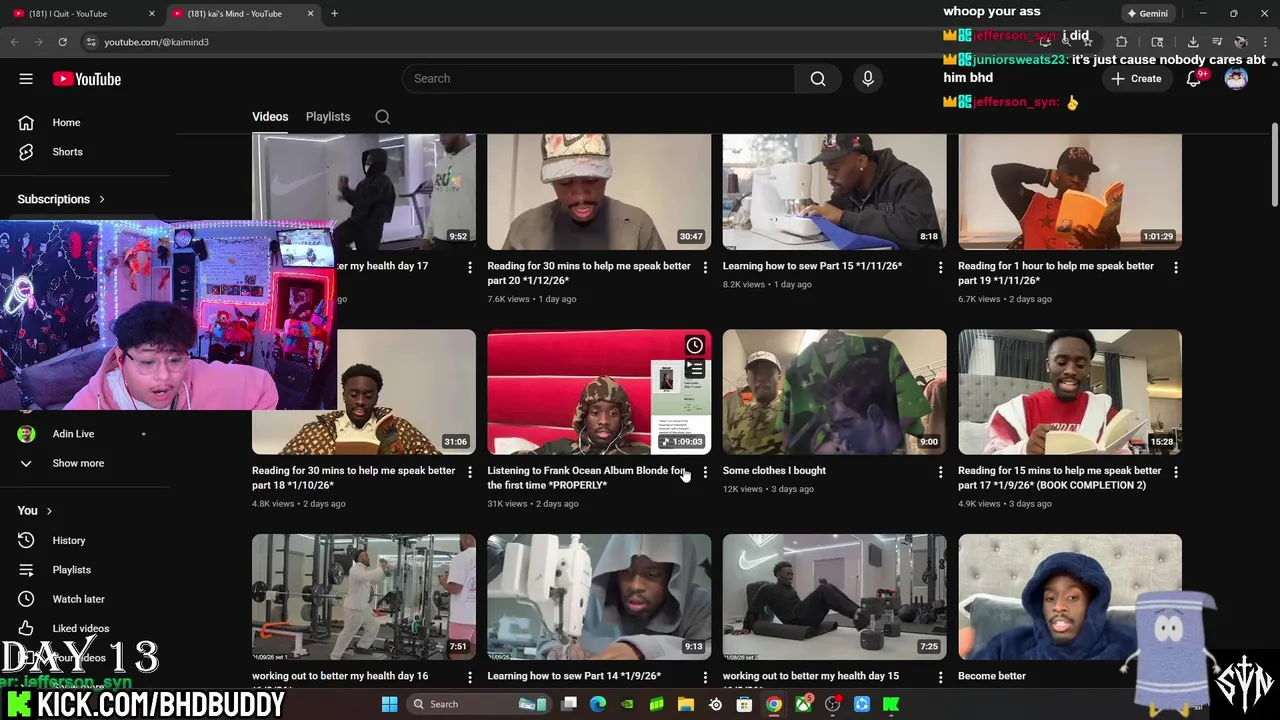Open the YouTube account avatar menu
This screenshot has height=720, width=1280.
click(1236, 79)
